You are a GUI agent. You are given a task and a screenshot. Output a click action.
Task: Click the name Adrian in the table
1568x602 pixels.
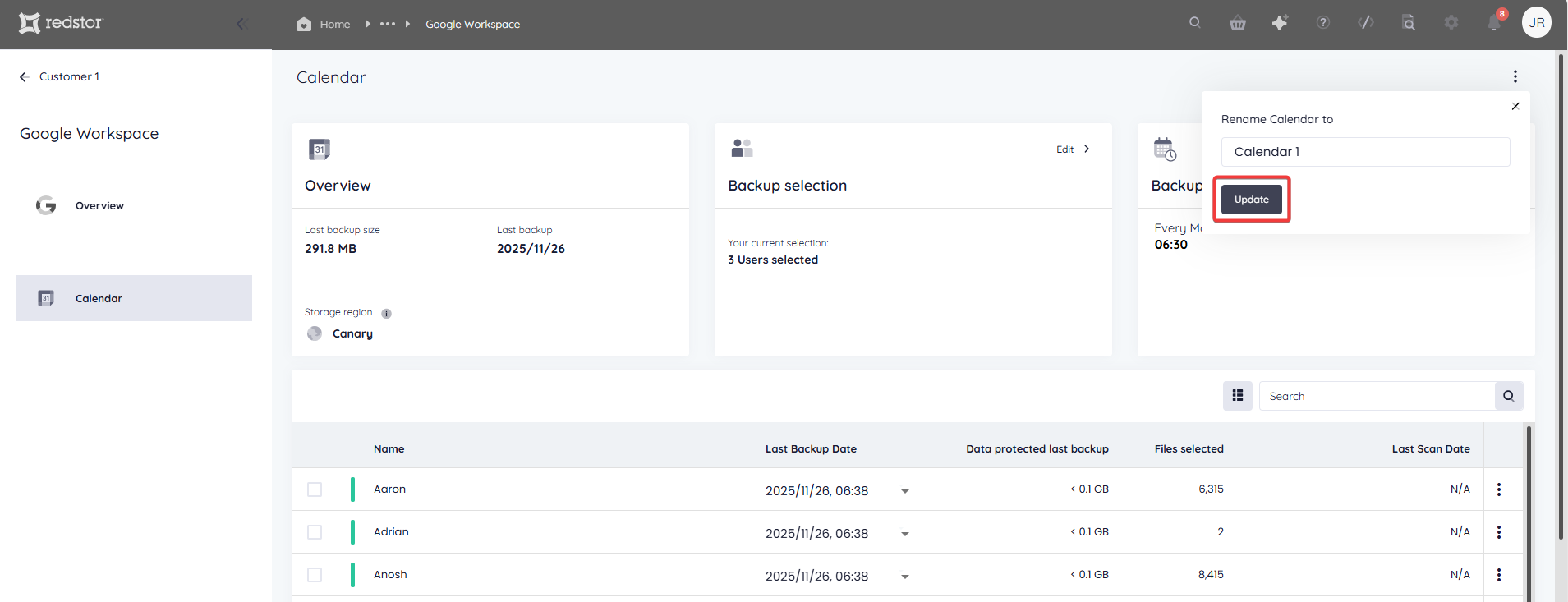[x=391, y=531]
